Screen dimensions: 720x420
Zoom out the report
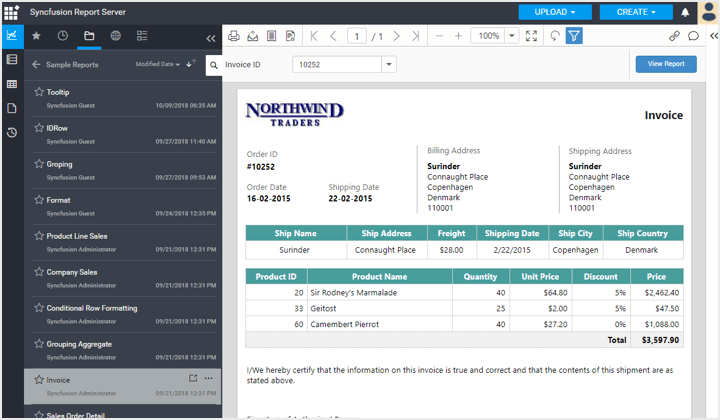[x=439, y=36]
